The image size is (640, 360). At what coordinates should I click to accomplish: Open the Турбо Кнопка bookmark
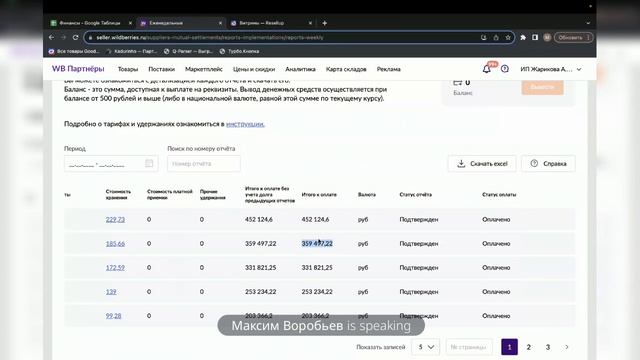239,51
